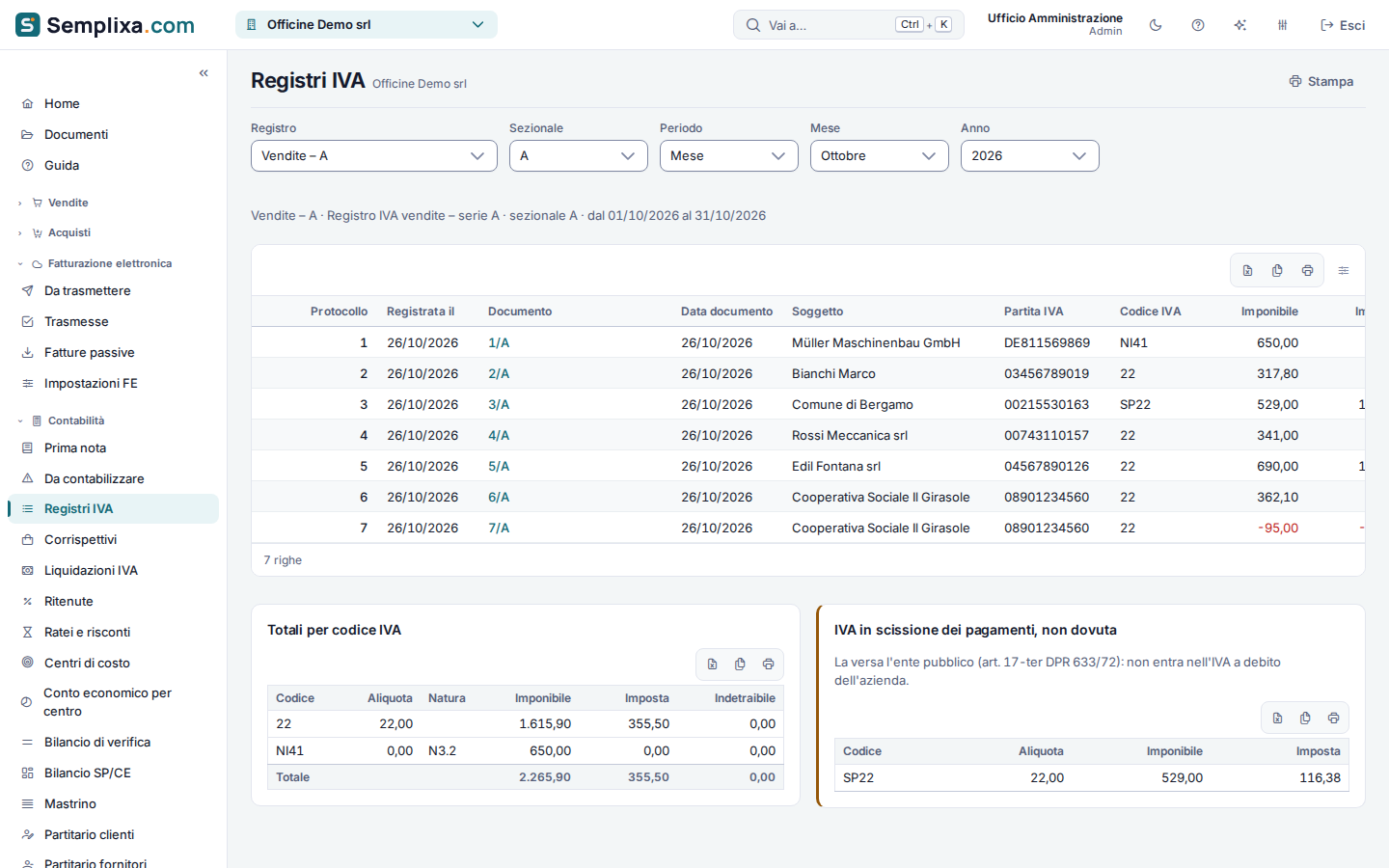Collapse the Contabilità sidebar section
This screenshot has height=868, width=1389.
coord(114,420)
